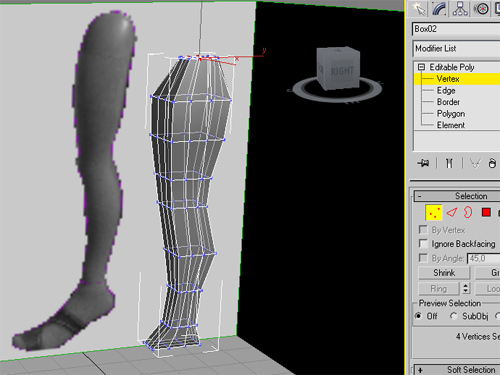
Task: Click the yellow Vertex selection icon
Action: coord(434,213)
